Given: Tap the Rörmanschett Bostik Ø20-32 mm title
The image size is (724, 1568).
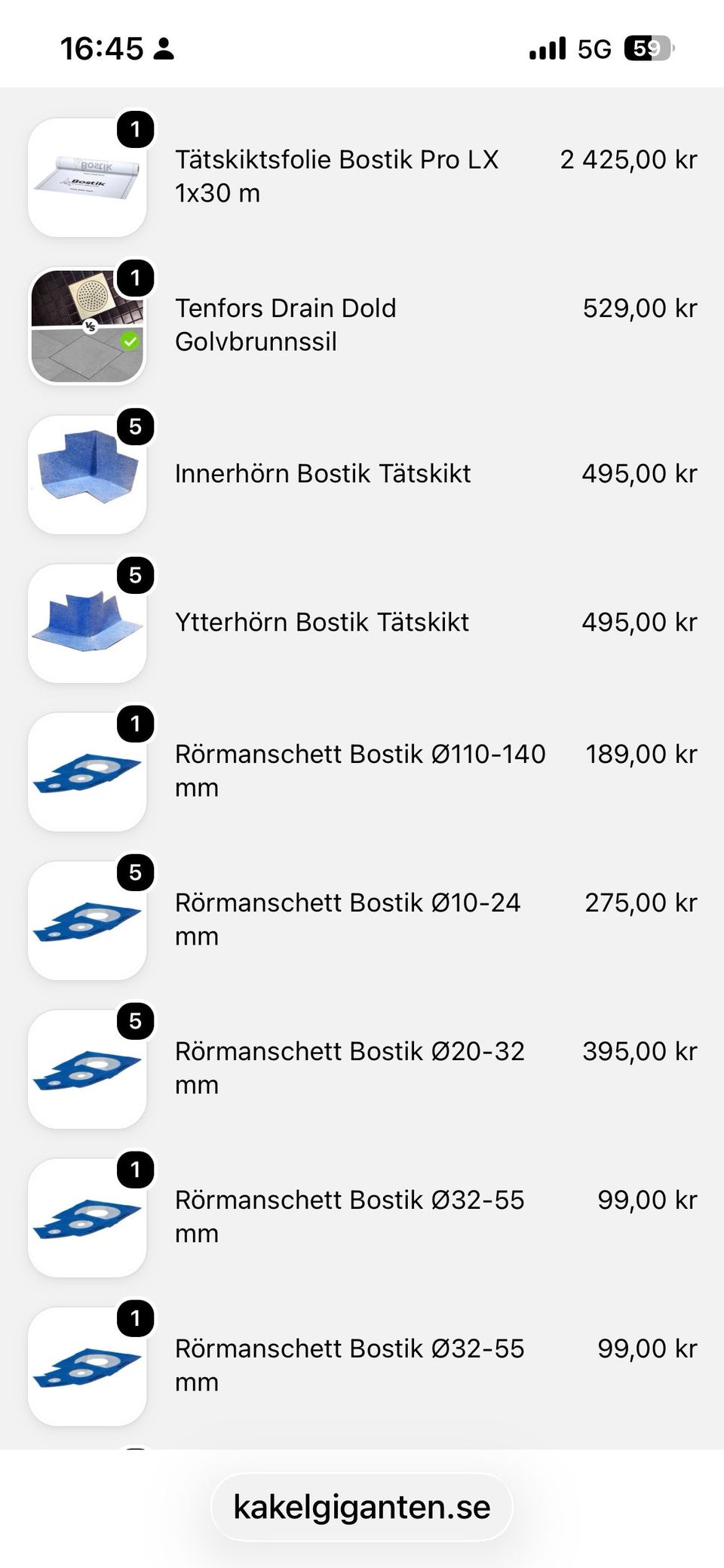Looking at the screenshot, I should [350, 1068].
